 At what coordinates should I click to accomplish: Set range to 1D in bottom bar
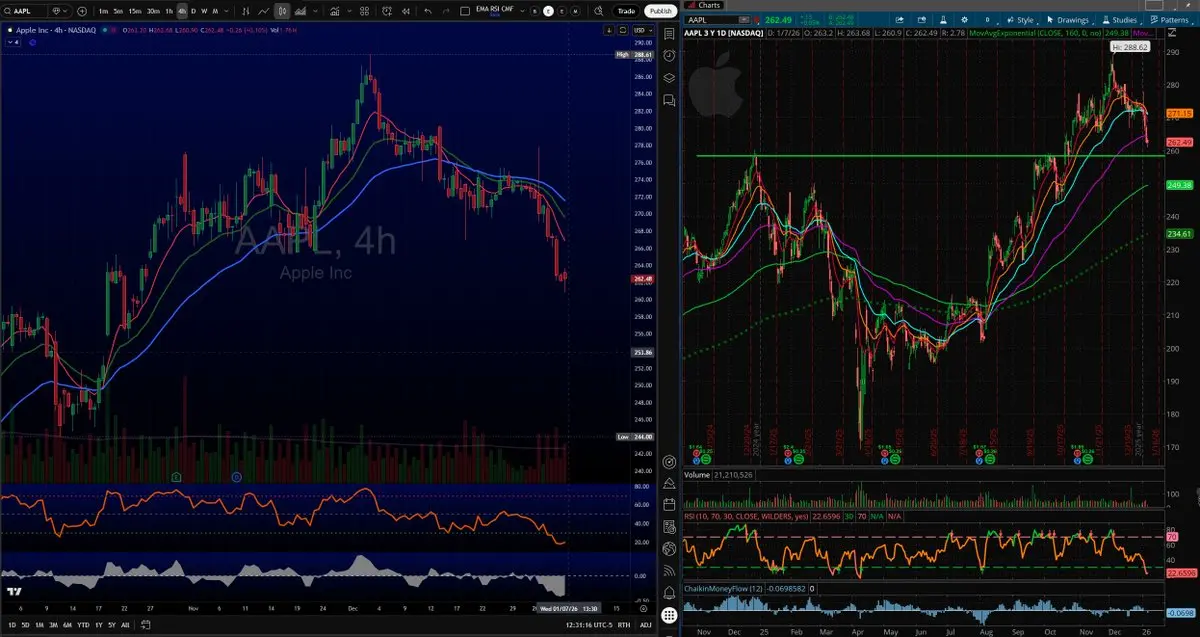click(12, 624)
